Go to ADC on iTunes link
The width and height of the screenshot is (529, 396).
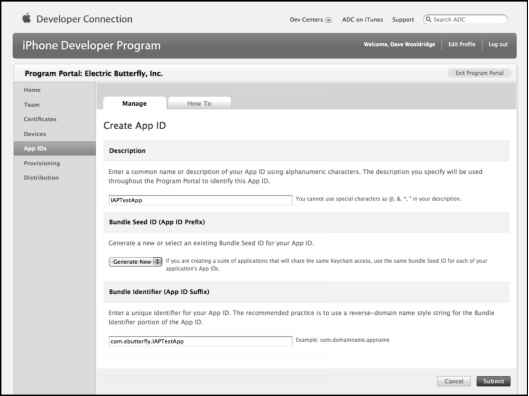pyautogui.click(x=362, y=20)
